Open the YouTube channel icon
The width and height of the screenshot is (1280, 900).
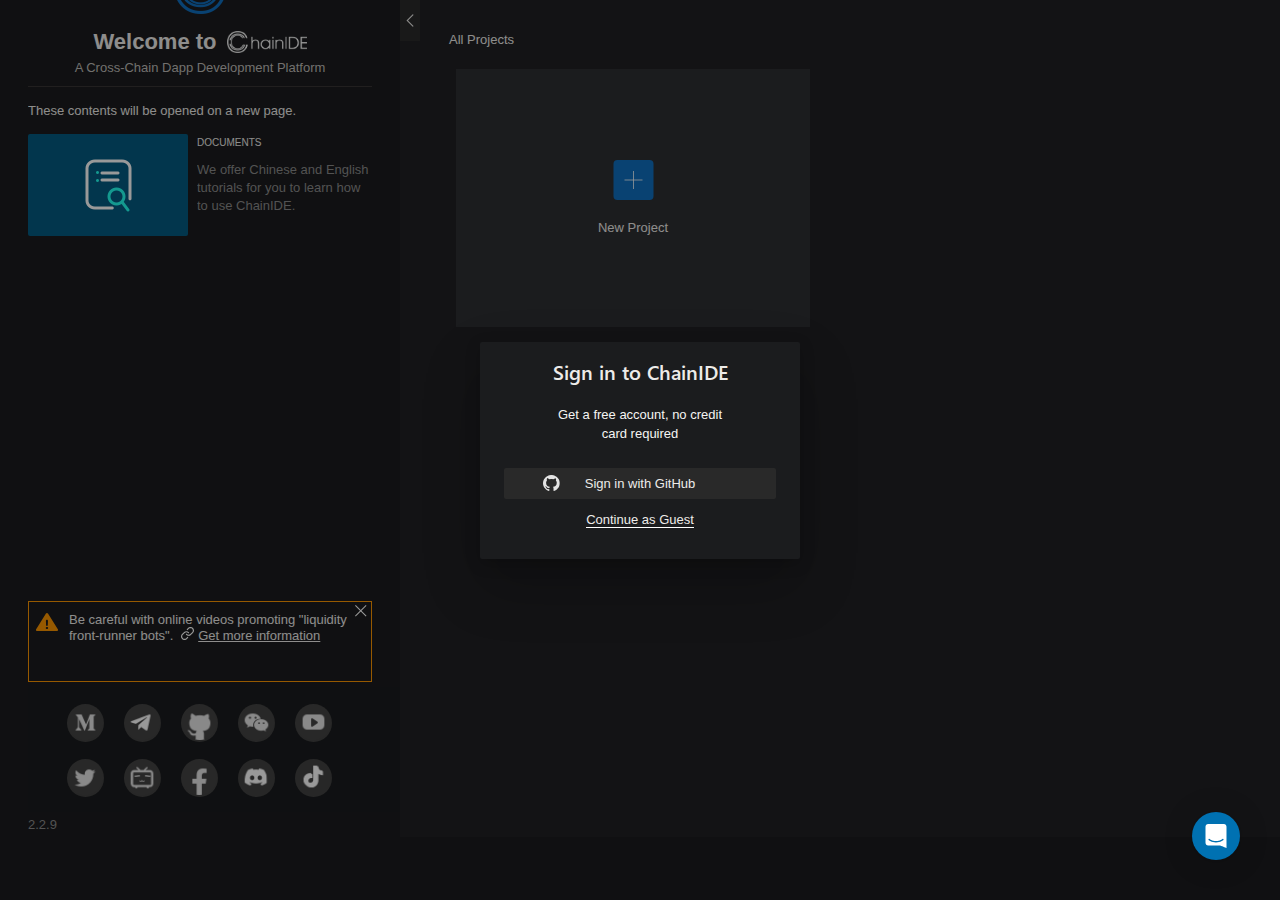(313, 723)
